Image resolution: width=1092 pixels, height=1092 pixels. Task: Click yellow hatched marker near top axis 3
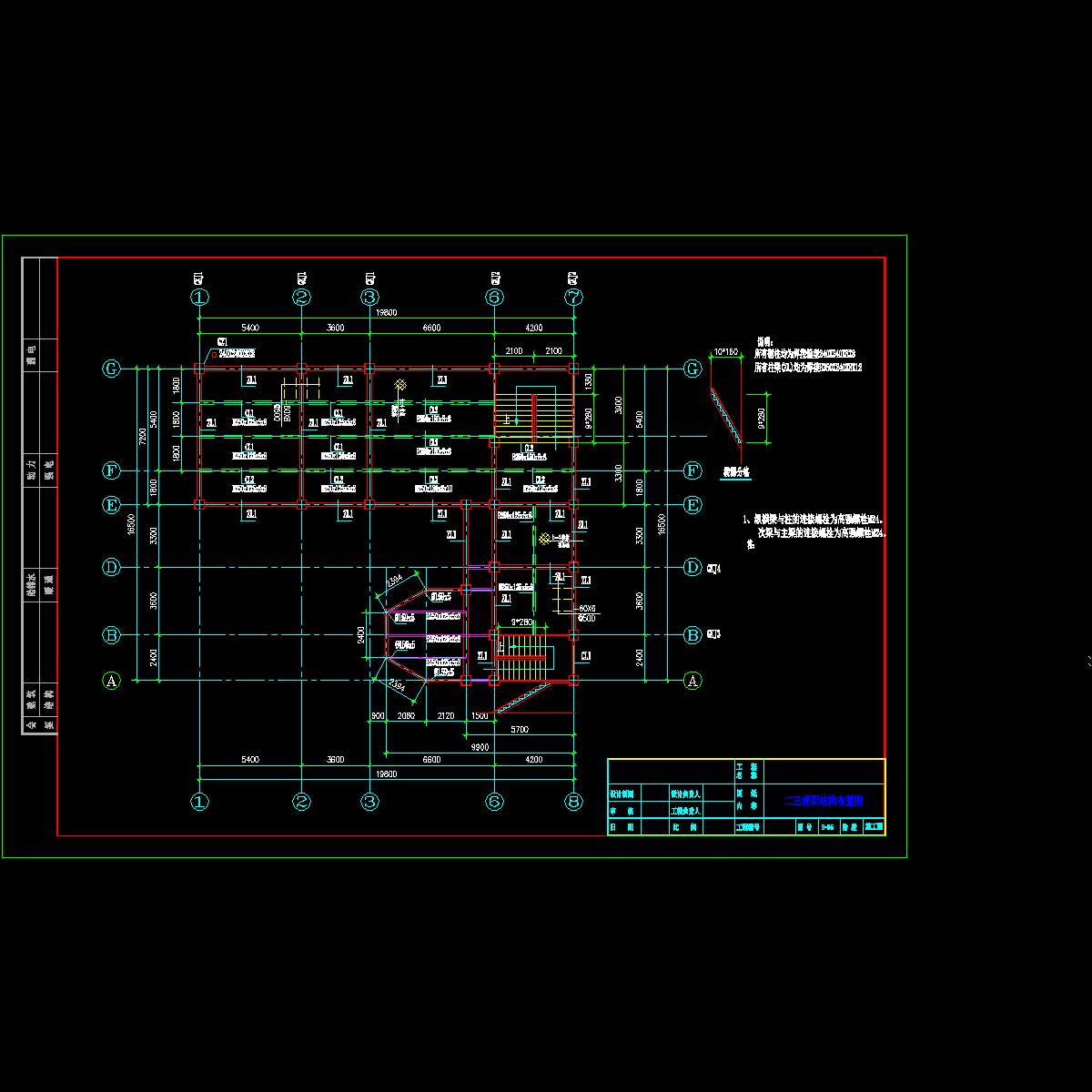tap(399, 386)
